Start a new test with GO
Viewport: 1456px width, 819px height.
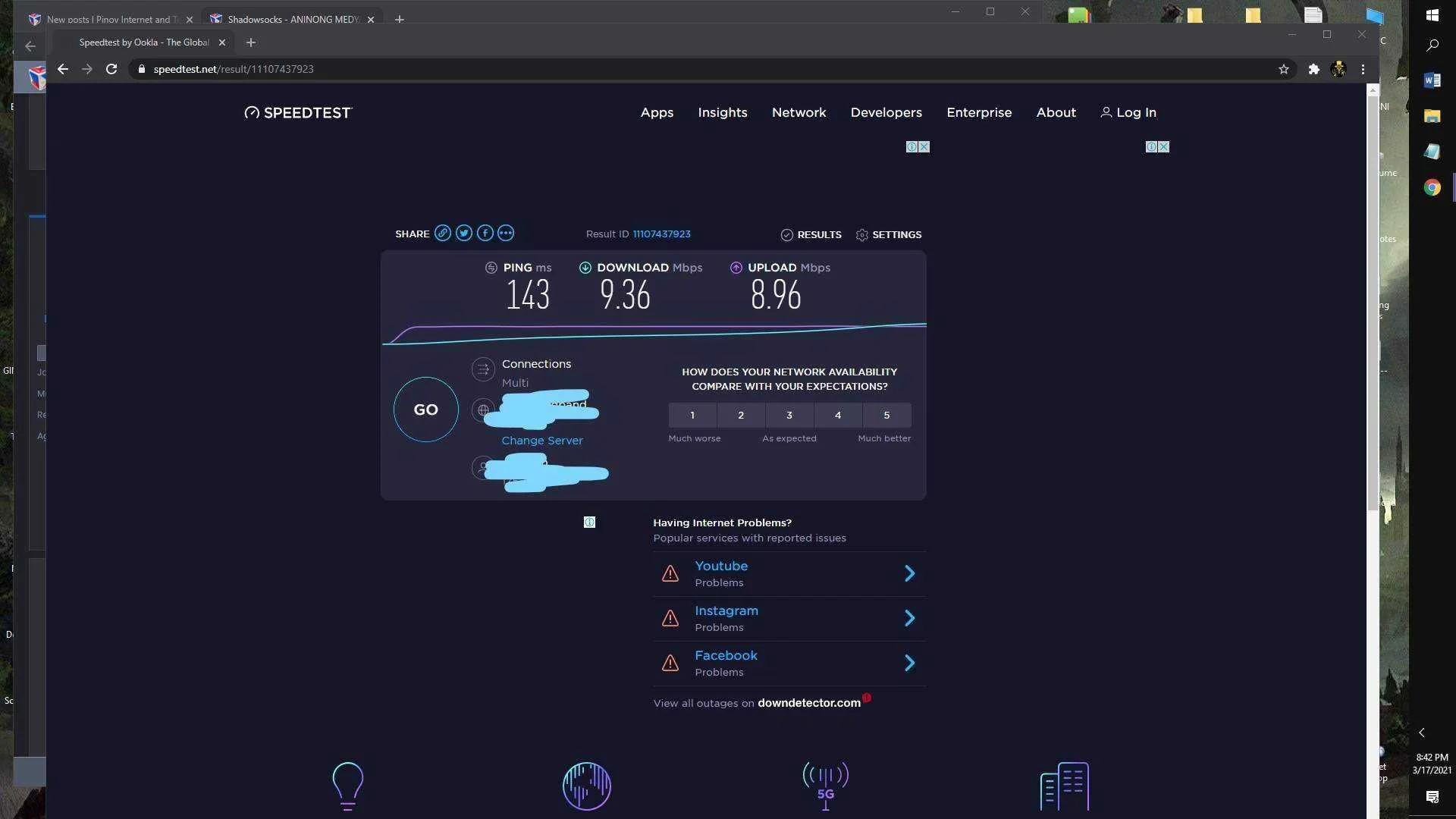point(426,409)
